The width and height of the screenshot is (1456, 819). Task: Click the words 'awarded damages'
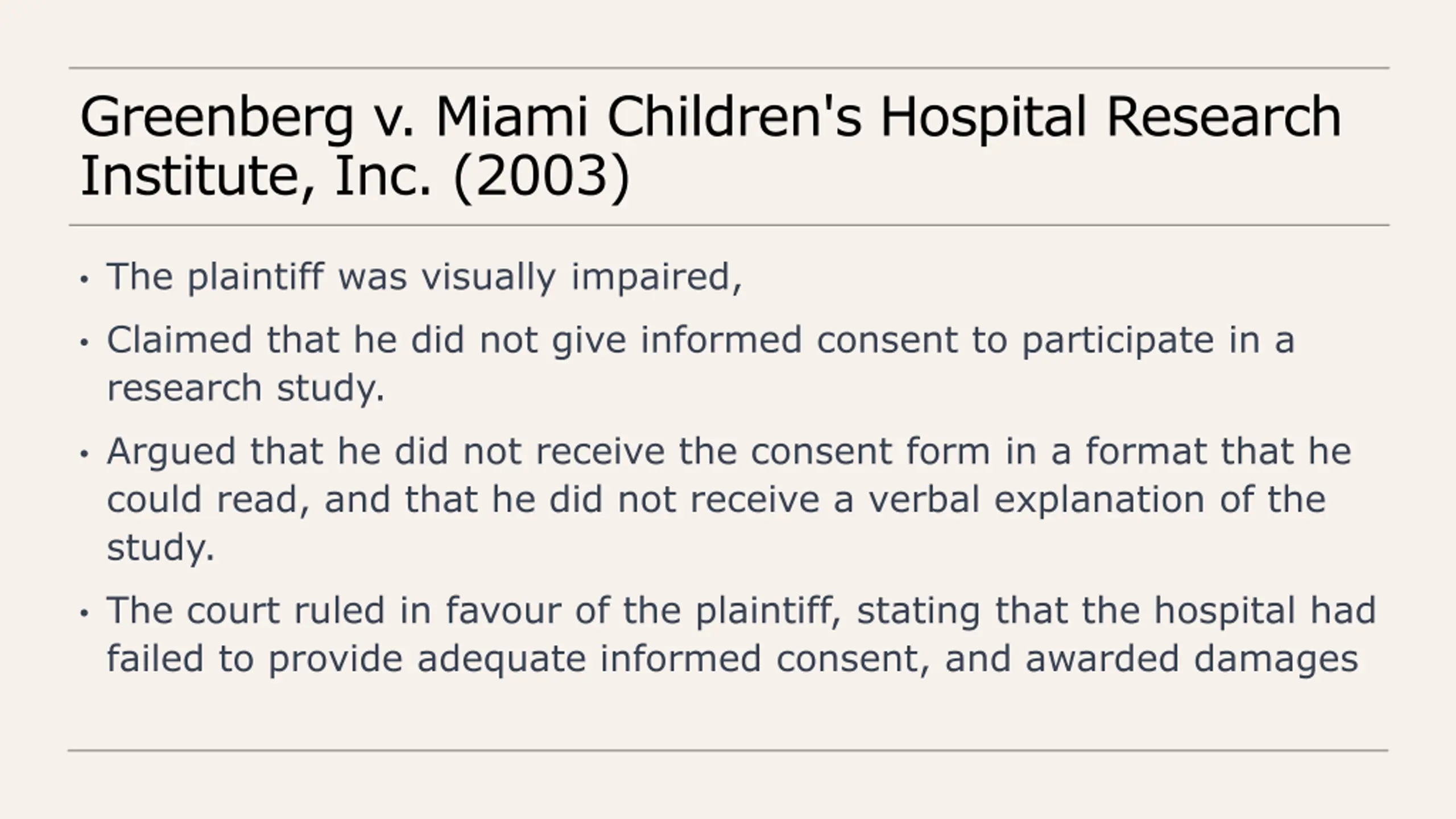1192,659
